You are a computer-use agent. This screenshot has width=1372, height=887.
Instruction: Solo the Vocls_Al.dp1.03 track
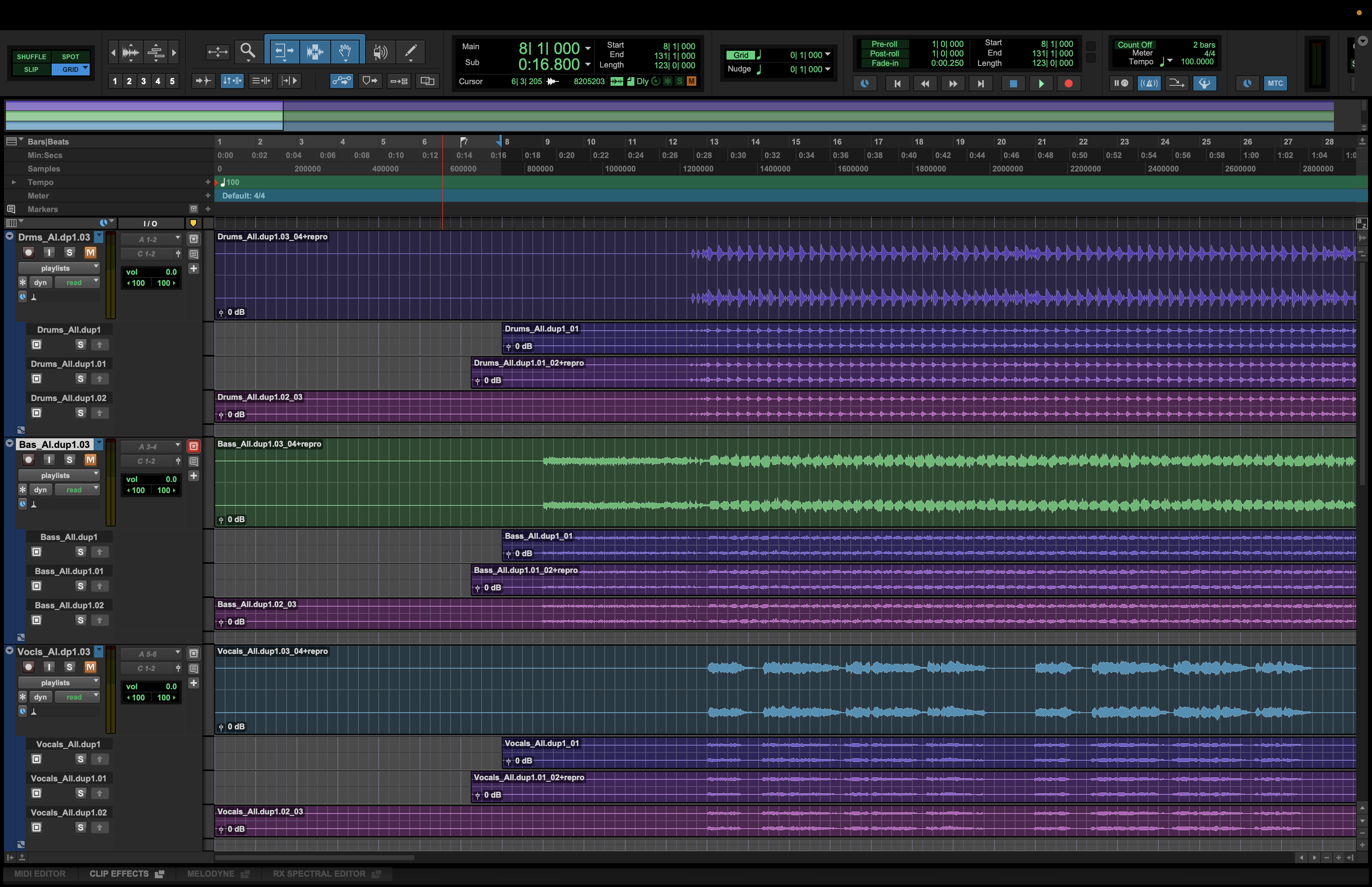(69, 667)
